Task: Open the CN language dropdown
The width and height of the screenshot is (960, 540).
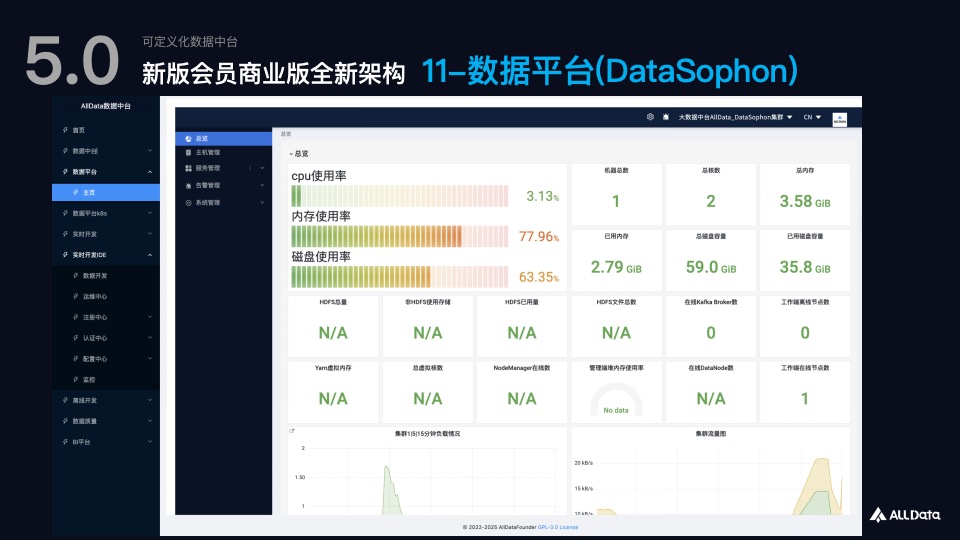Action: point(812,117)
